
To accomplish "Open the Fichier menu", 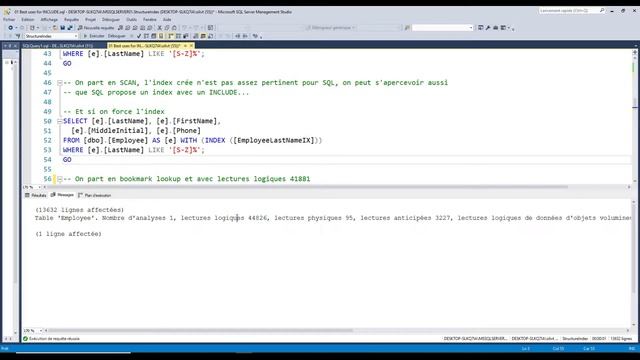I will (9, 19).
